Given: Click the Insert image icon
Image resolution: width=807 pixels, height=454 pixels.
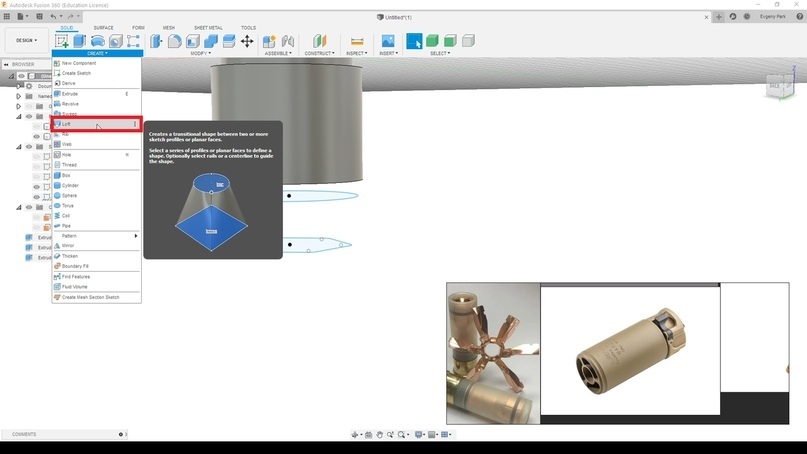Looking at the screenshot, I should [387, 41].
